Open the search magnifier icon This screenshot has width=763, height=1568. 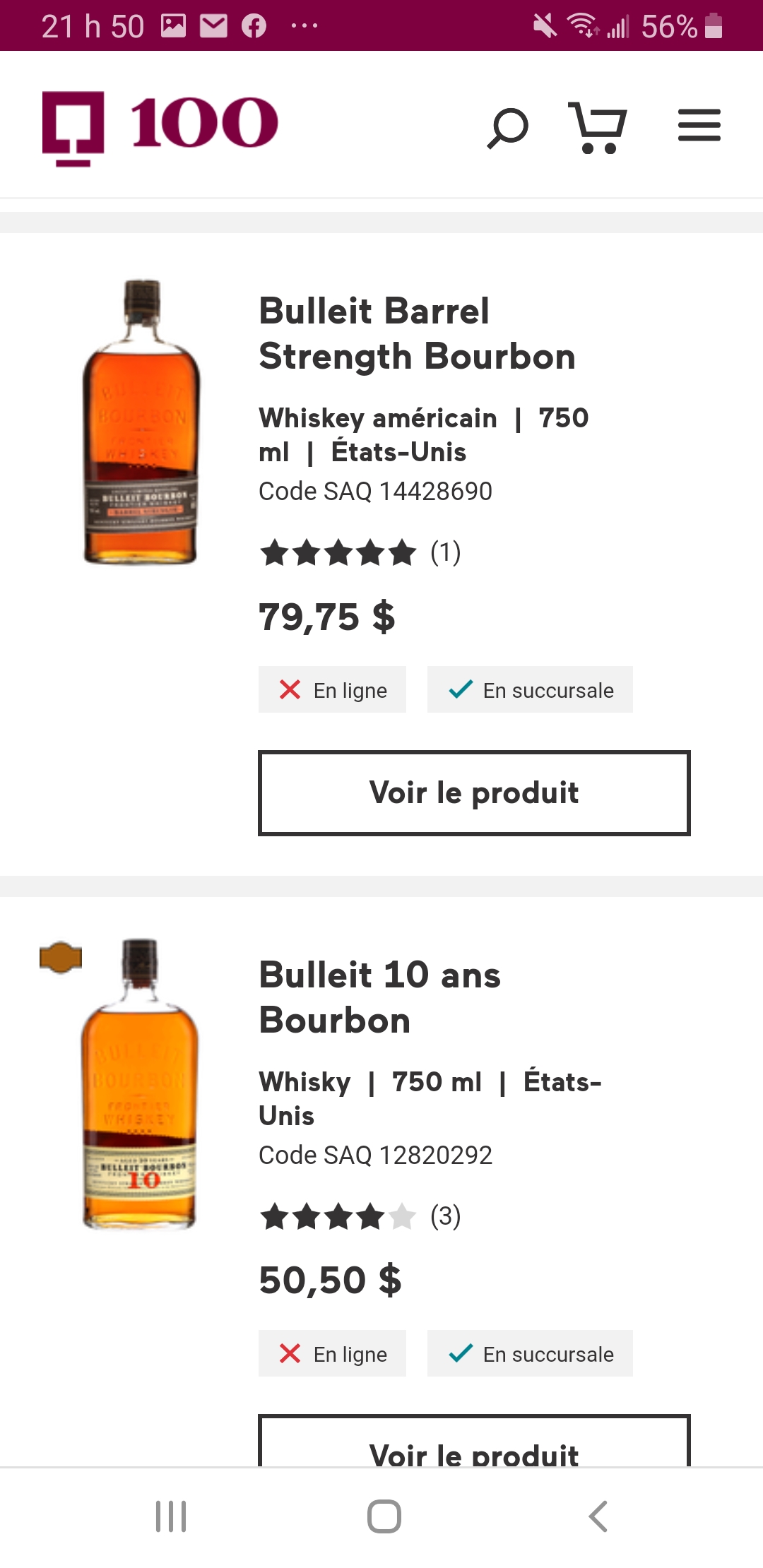pyautogui.click(x=507, y=128)
